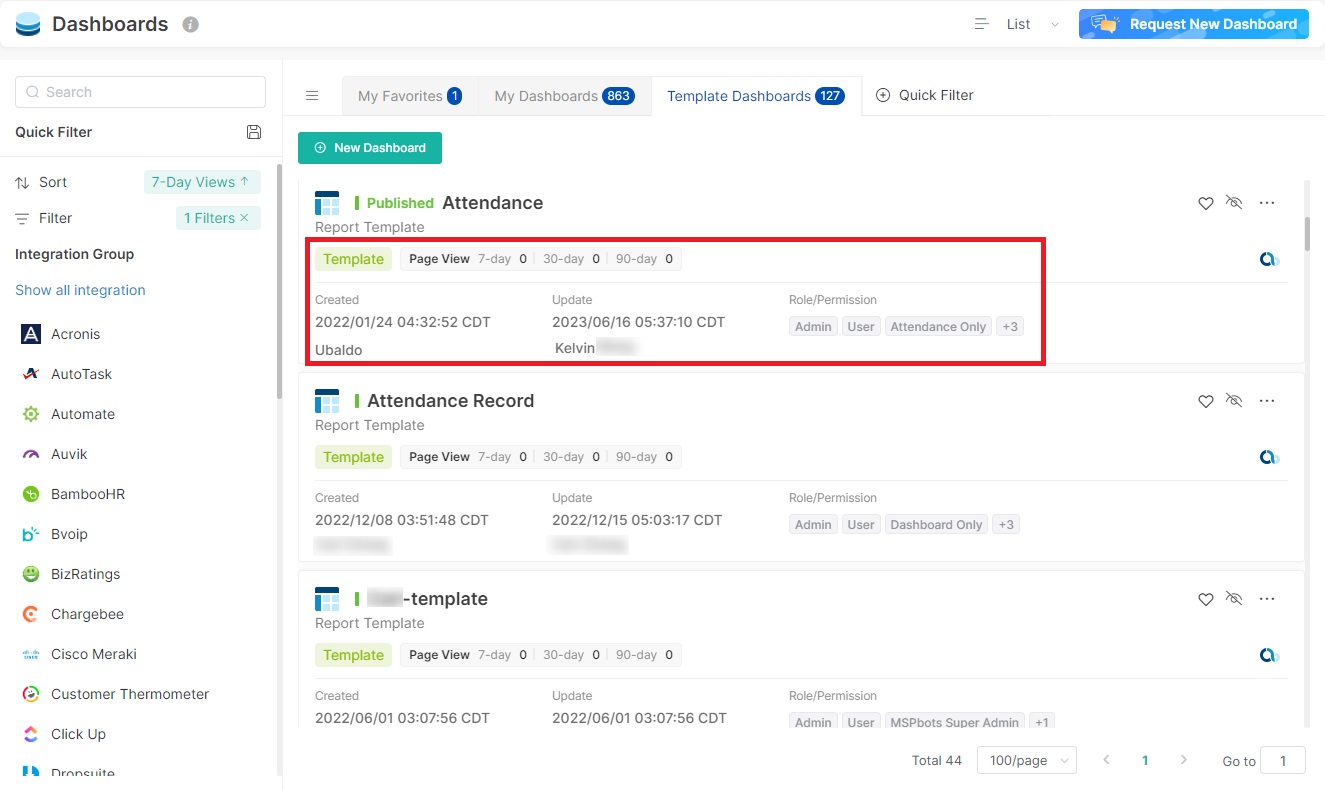Open the Cisco Meraki integration
This screenshot has height=790, width=1325.
pyautogui.click(x=30, y=653)
